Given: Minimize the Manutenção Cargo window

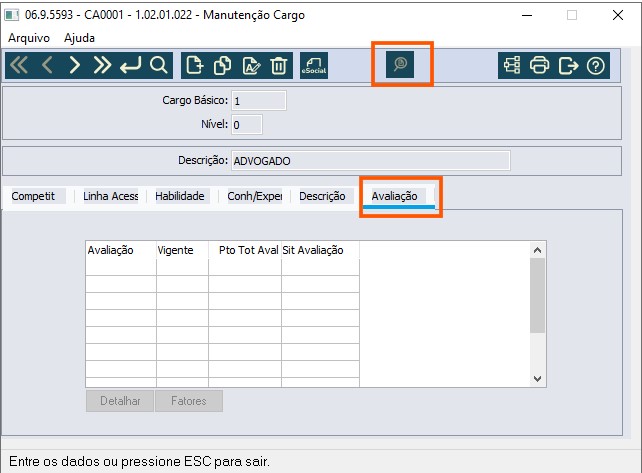Looking at the screenshot, I should click(527, 16).
